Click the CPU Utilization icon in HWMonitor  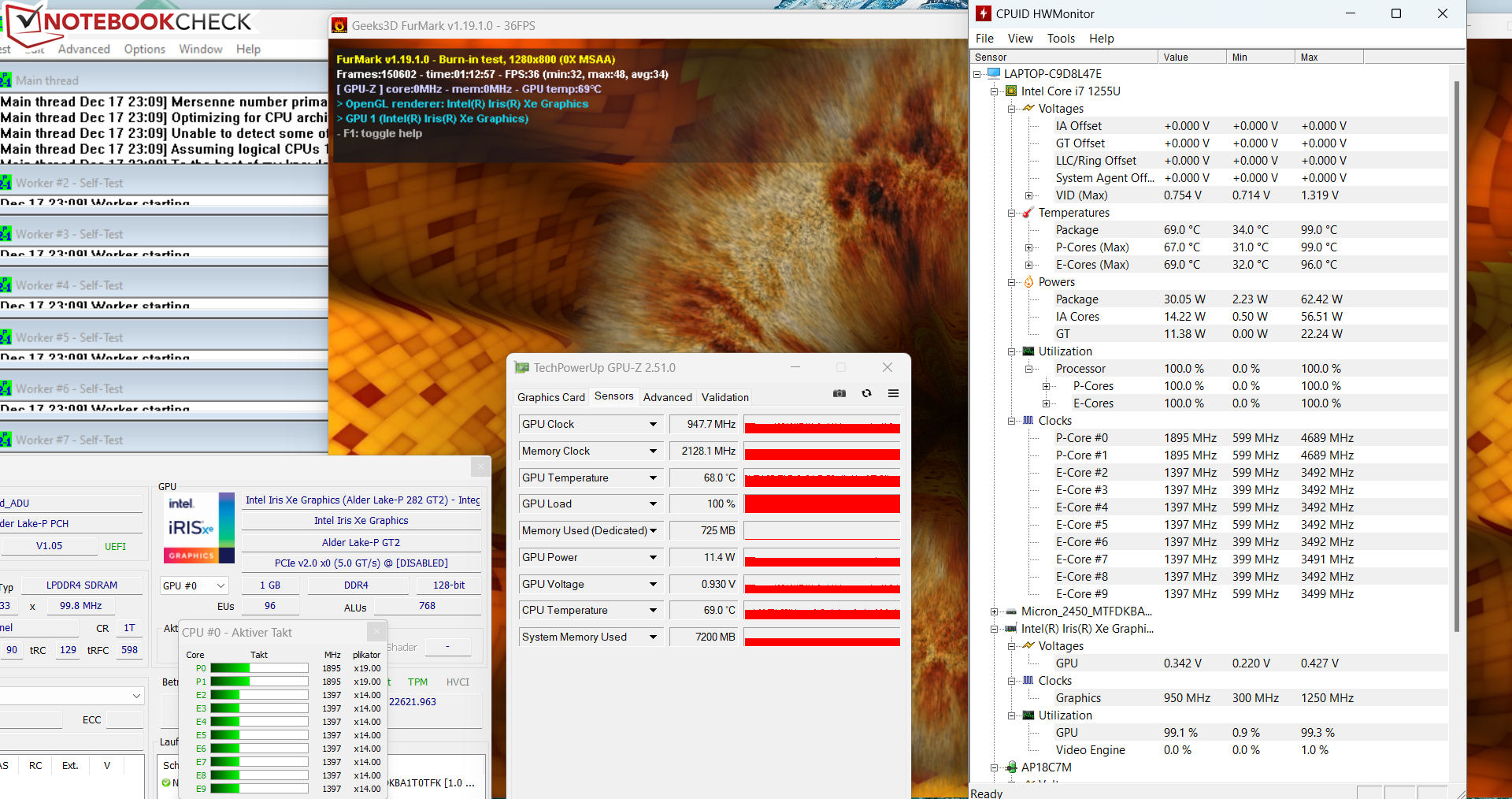1028,351
